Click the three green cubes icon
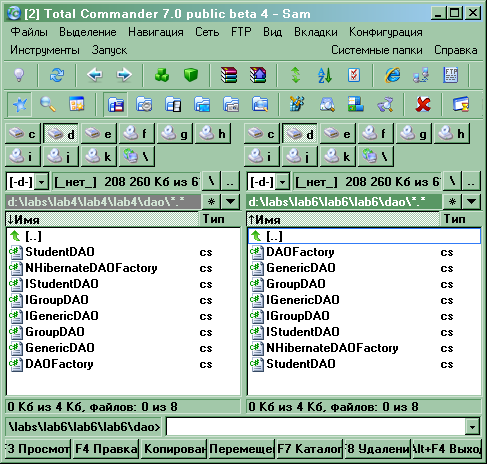The height and width of the screenshot is (464, 487). (162, 75)
